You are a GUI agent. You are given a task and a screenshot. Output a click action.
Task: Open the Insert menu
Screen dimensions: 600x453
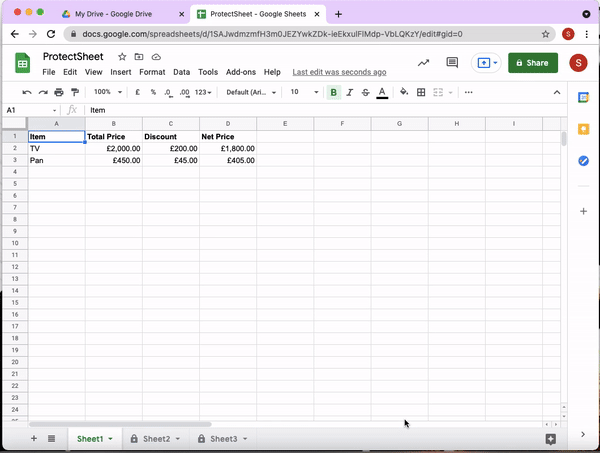tap(121, 72)
